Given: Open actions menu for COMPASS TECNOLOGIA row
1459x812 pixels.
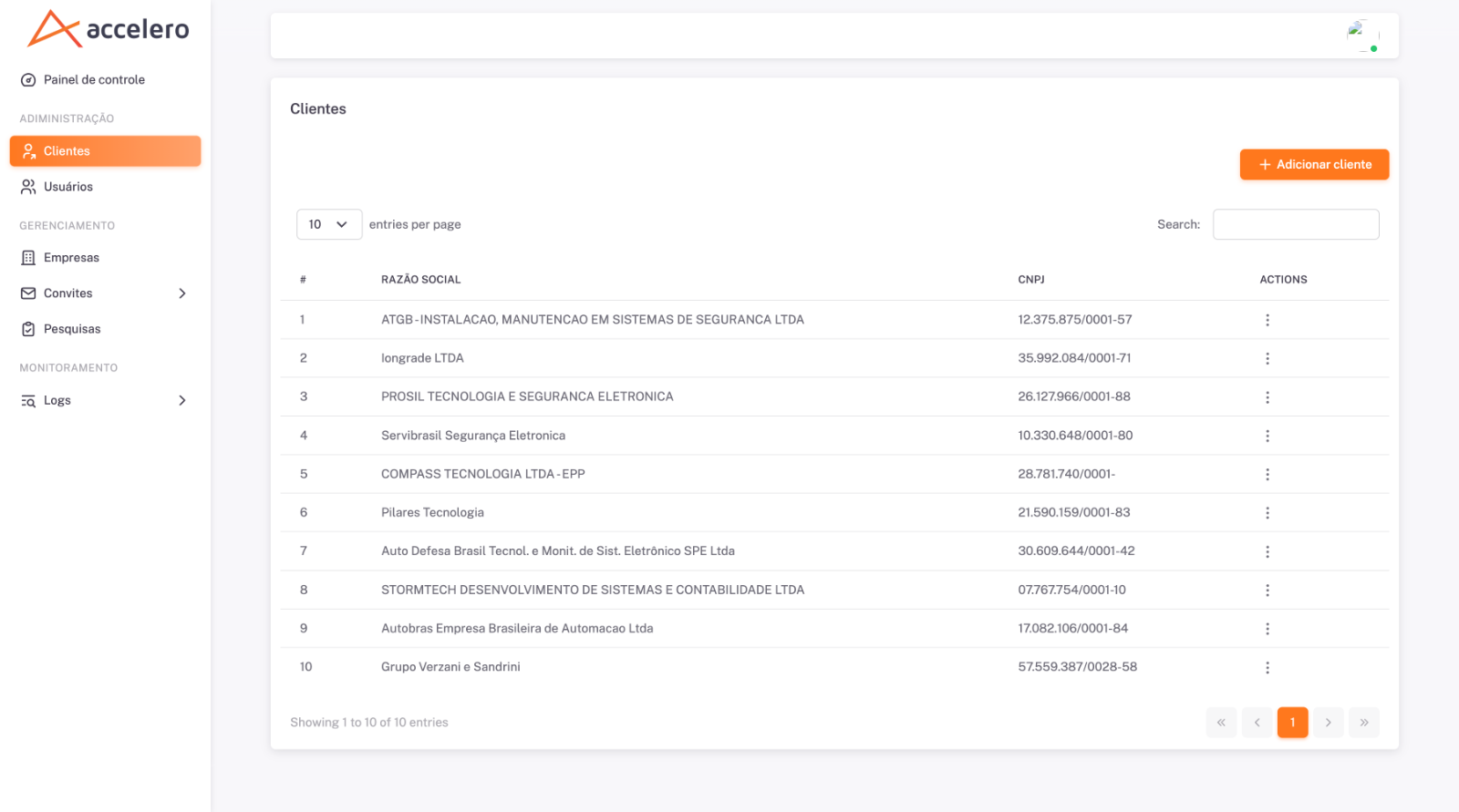Looking at the screenshot, I should (1267, 475).
